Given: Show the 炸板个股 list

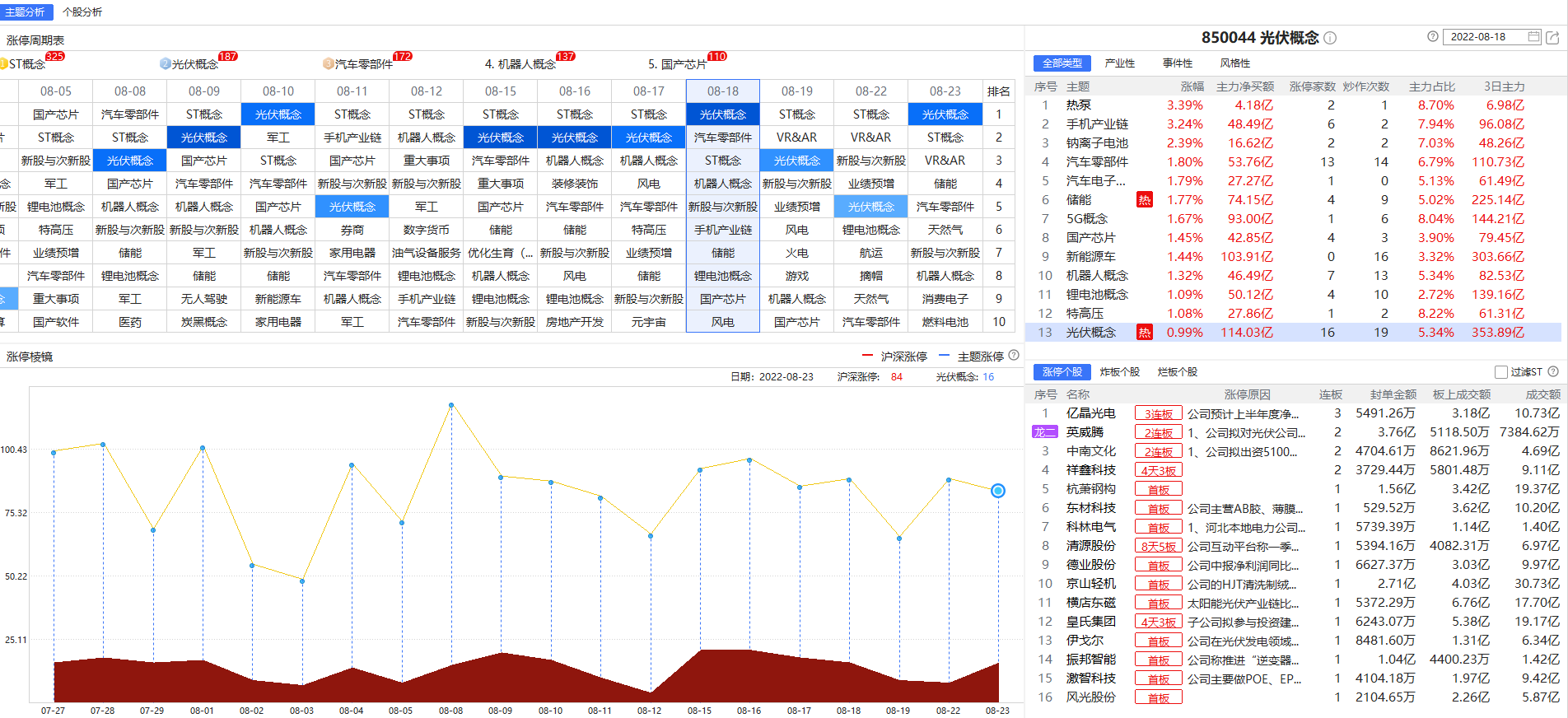Looking at the screenshot, I should (x=1120, y=372).
